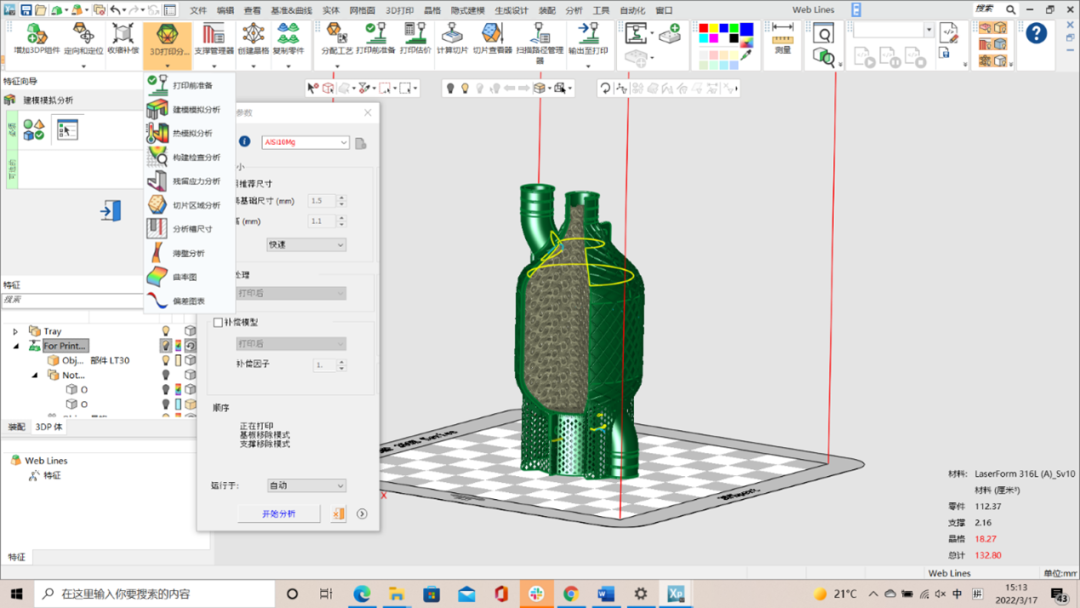Open the 分析 menu

click(574, 10)
